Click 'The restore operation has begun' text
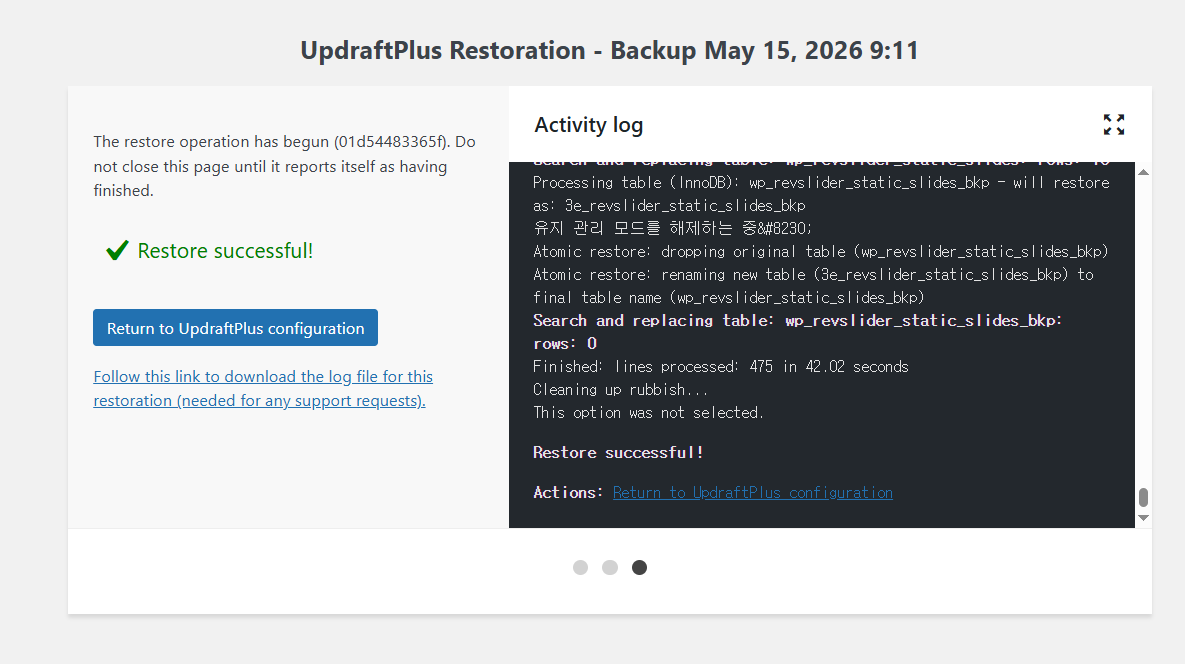Screen dimensions: 1185x664 [x=284, y=165]
